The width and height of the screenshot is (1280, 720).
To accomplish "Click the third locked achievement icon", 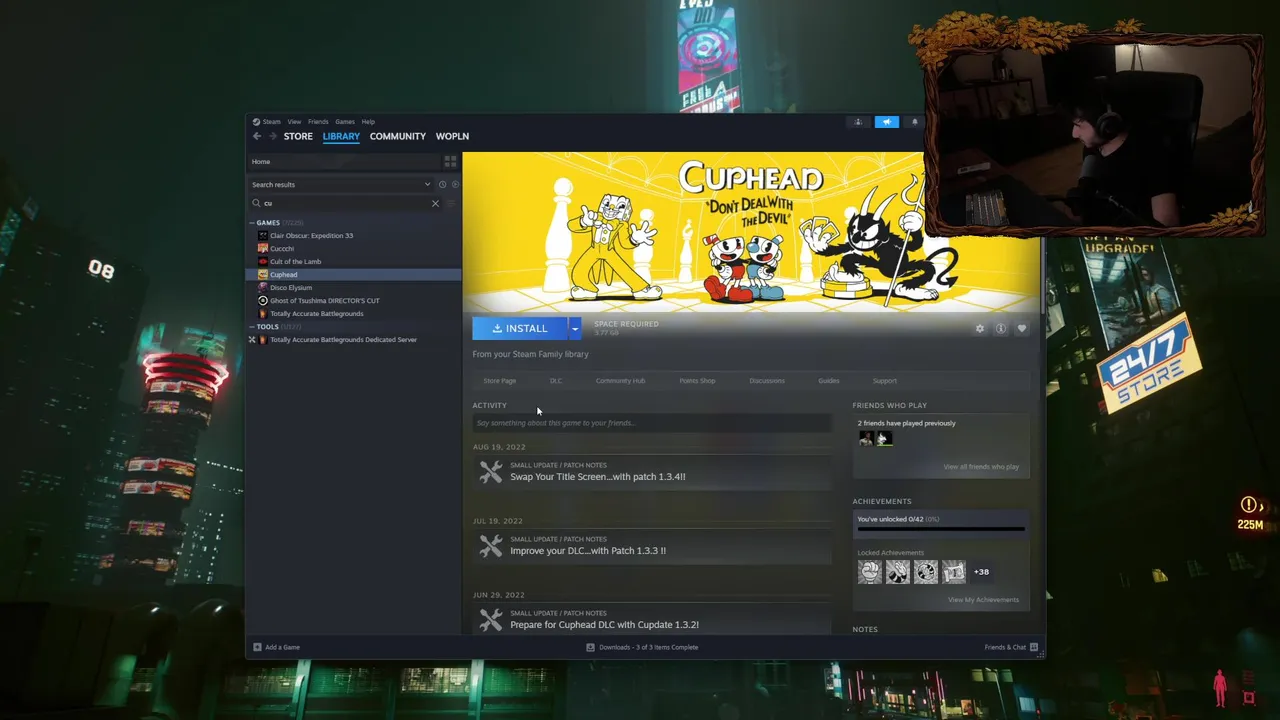I will pyautogui.click(x=926, y=572).
